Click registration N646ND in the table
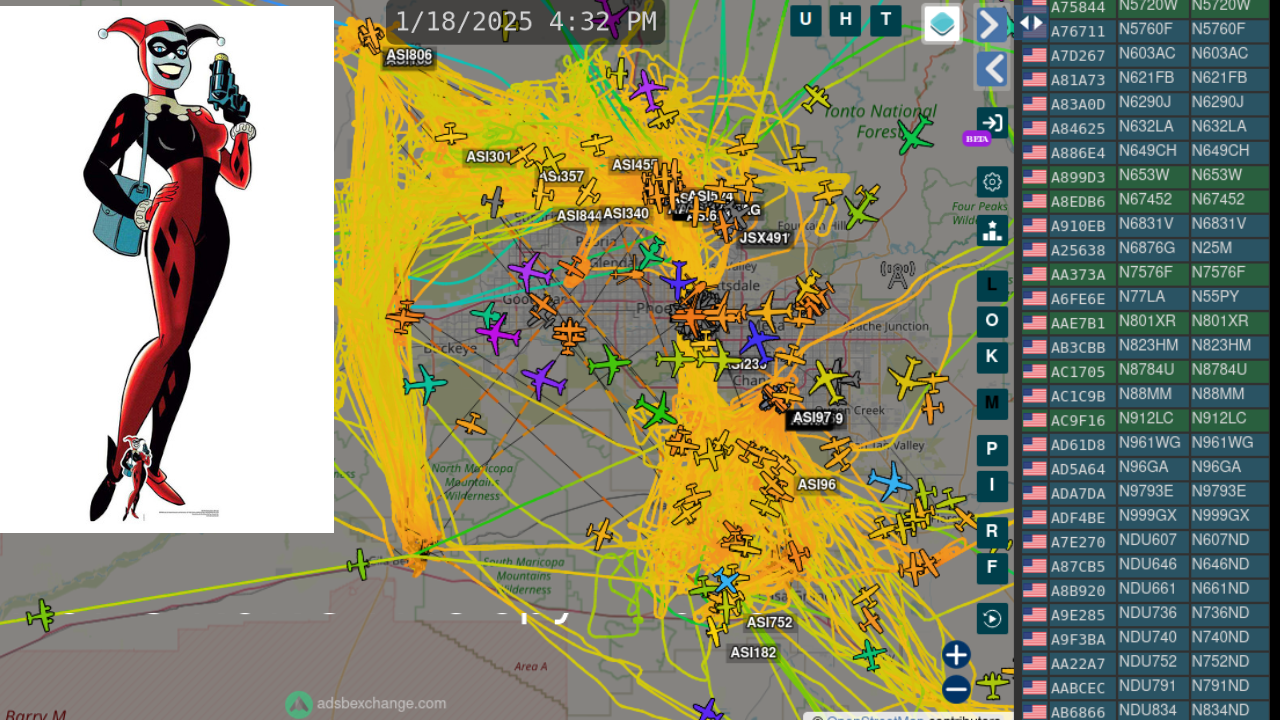 point(1220,565)
